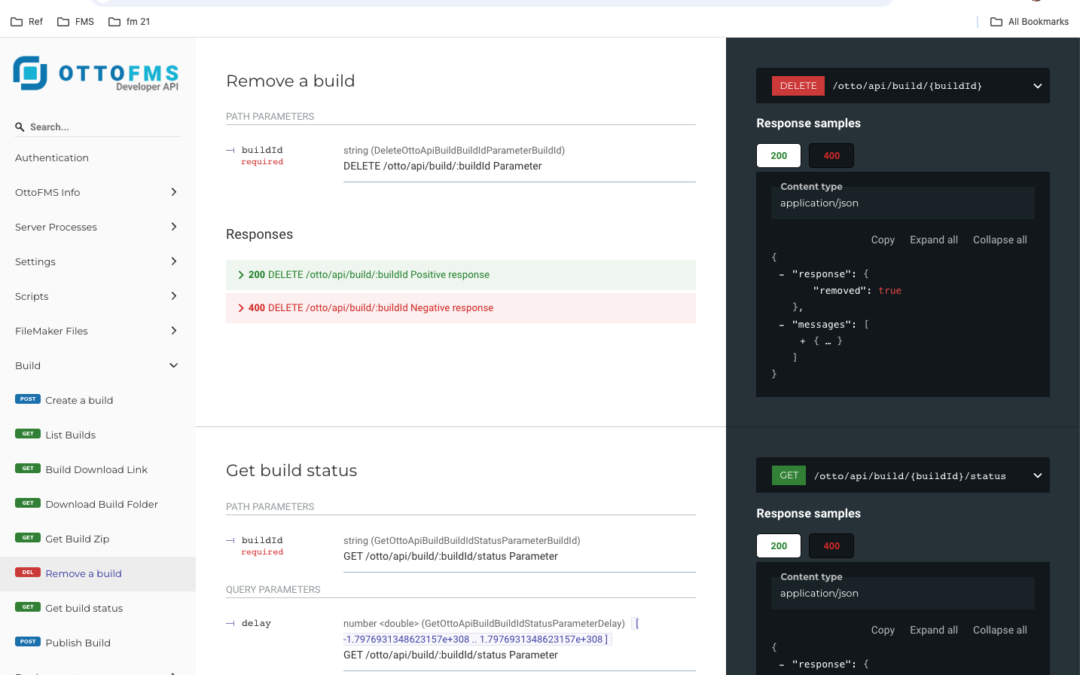Click the Remove a build heading
Image resolution: width=1080 pixels, height=675 pixels.
pos(290,81)
